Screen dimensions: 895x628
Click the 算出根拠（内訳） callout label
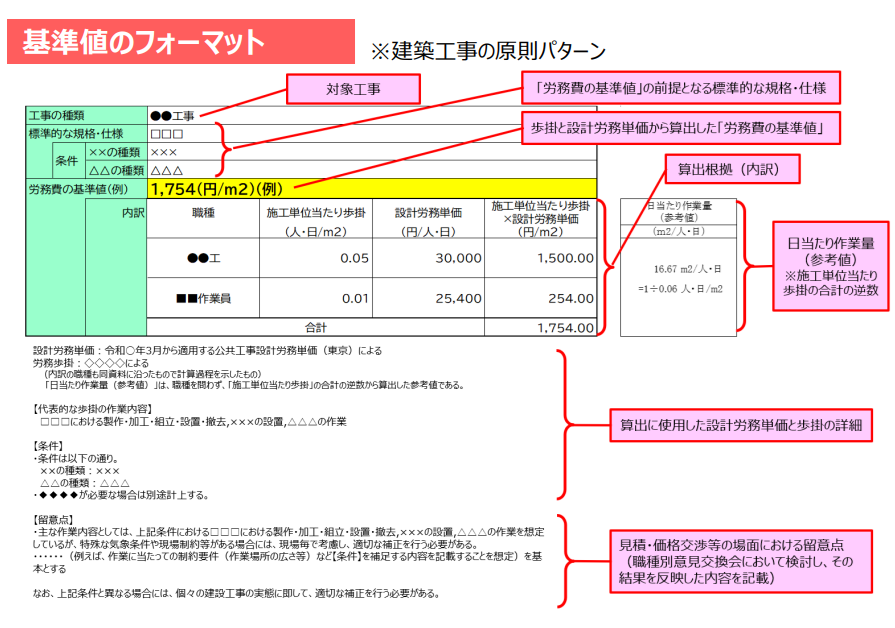point(732,169)
